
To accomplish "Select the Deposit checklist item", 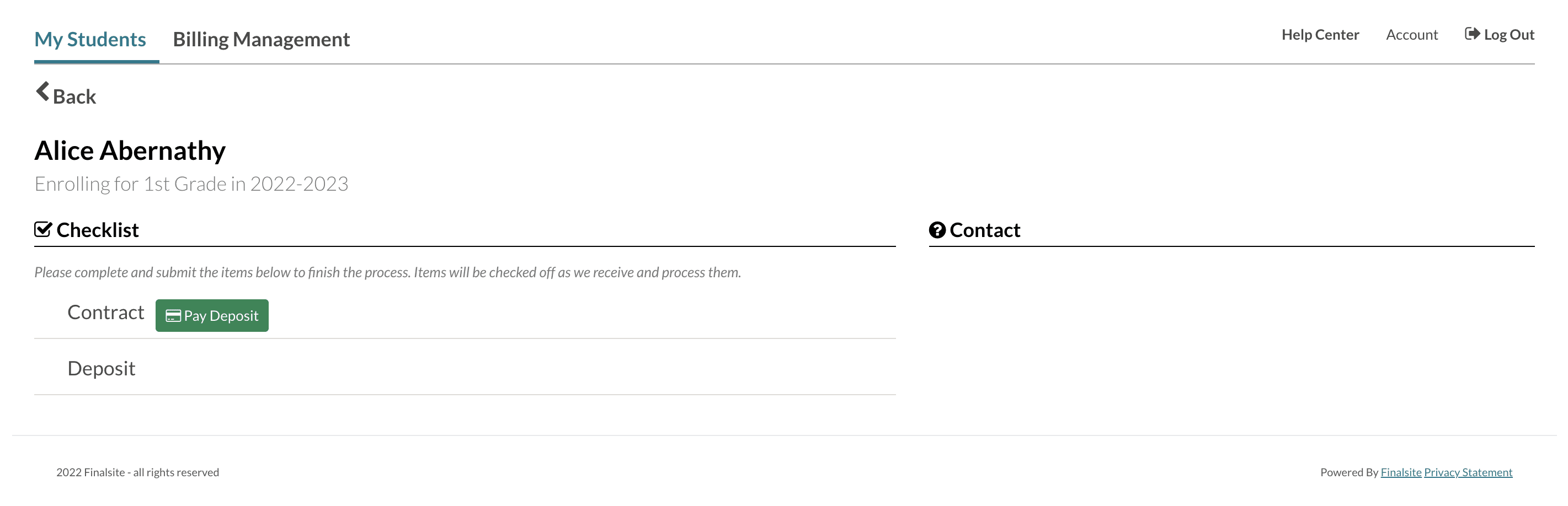I will tap(101, 369).
